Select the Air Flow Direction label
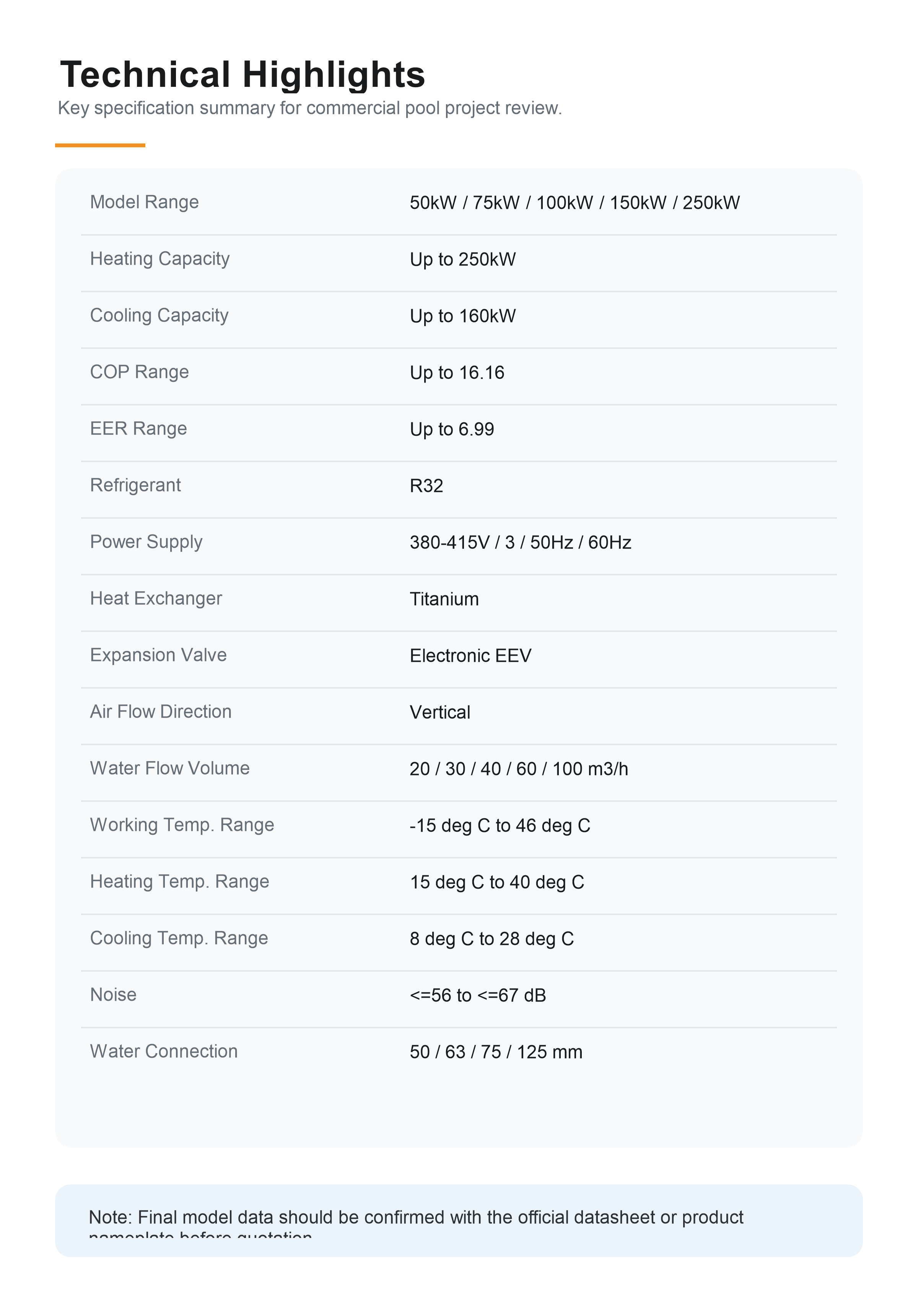The height and width of the screenshot is (1316, 918). point(160,711)
